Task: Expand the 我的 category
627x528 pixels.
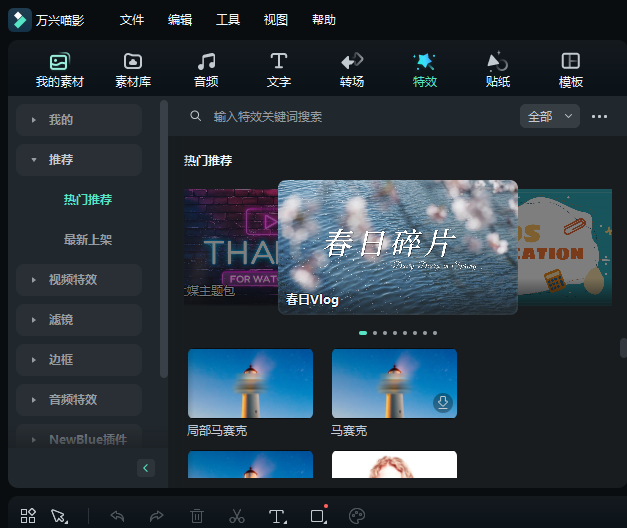Action: (79, 120)
